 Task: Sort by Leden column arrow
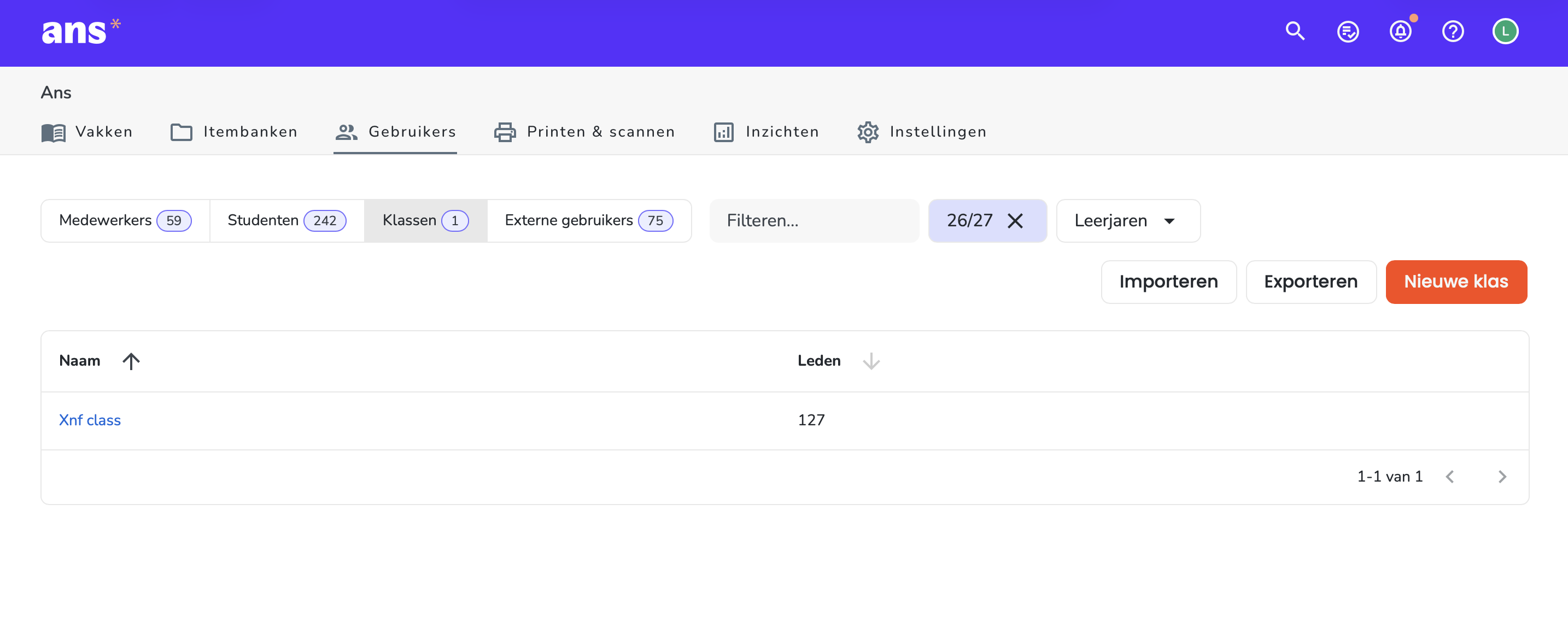(871, 361)
